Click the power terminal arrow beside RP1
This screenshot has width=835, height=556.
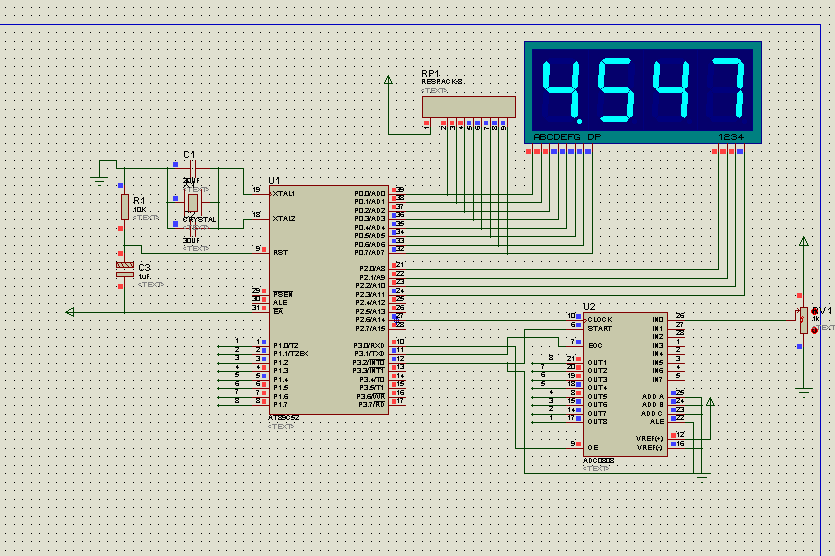[x=388, y=80]
